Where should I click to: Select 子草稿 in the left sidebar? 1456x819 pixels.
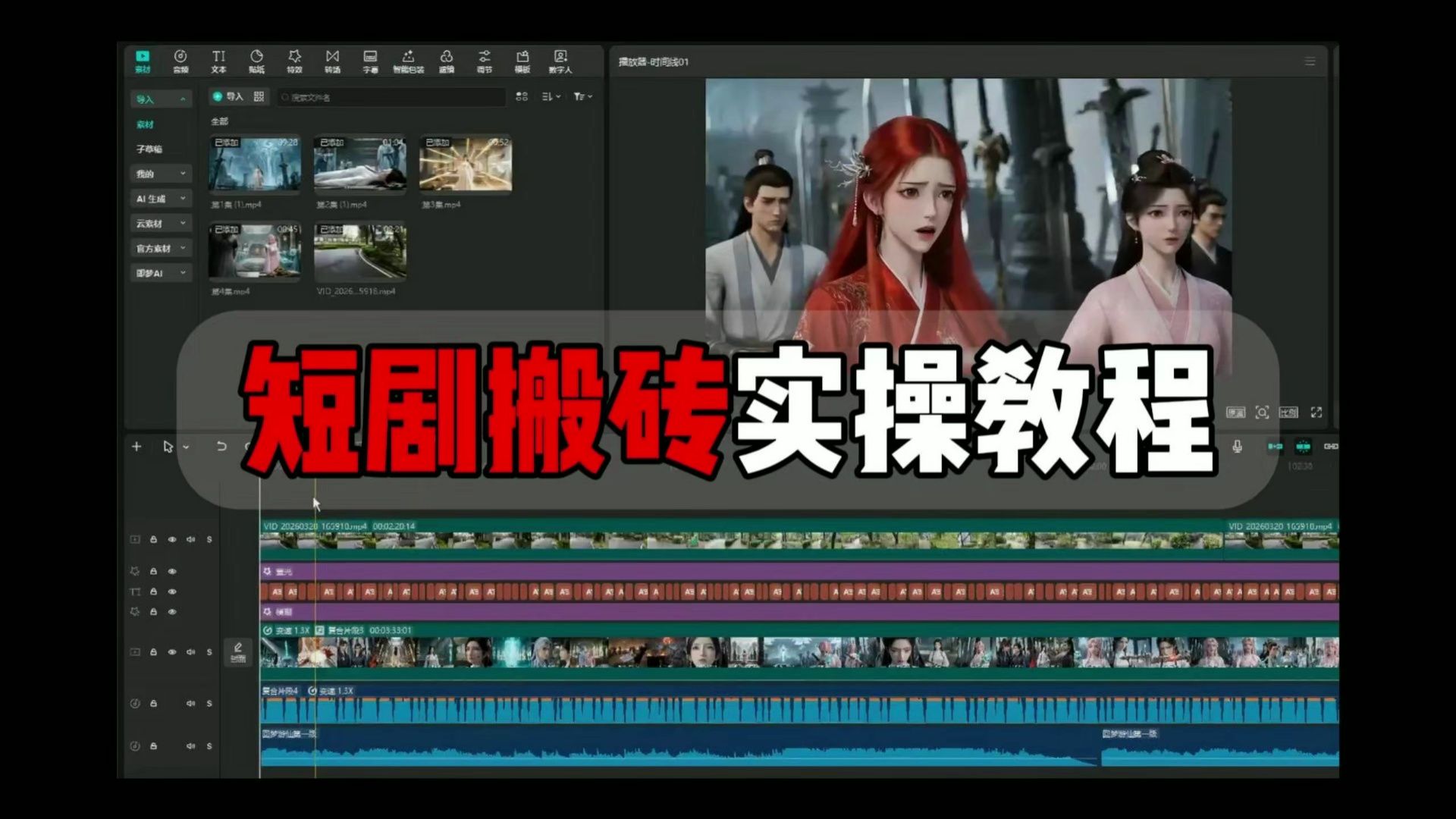coord(149,149)
